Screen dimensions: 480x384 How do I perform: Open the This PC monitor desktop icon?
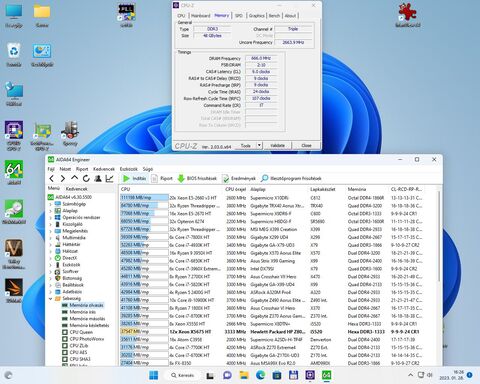(14, 15)
